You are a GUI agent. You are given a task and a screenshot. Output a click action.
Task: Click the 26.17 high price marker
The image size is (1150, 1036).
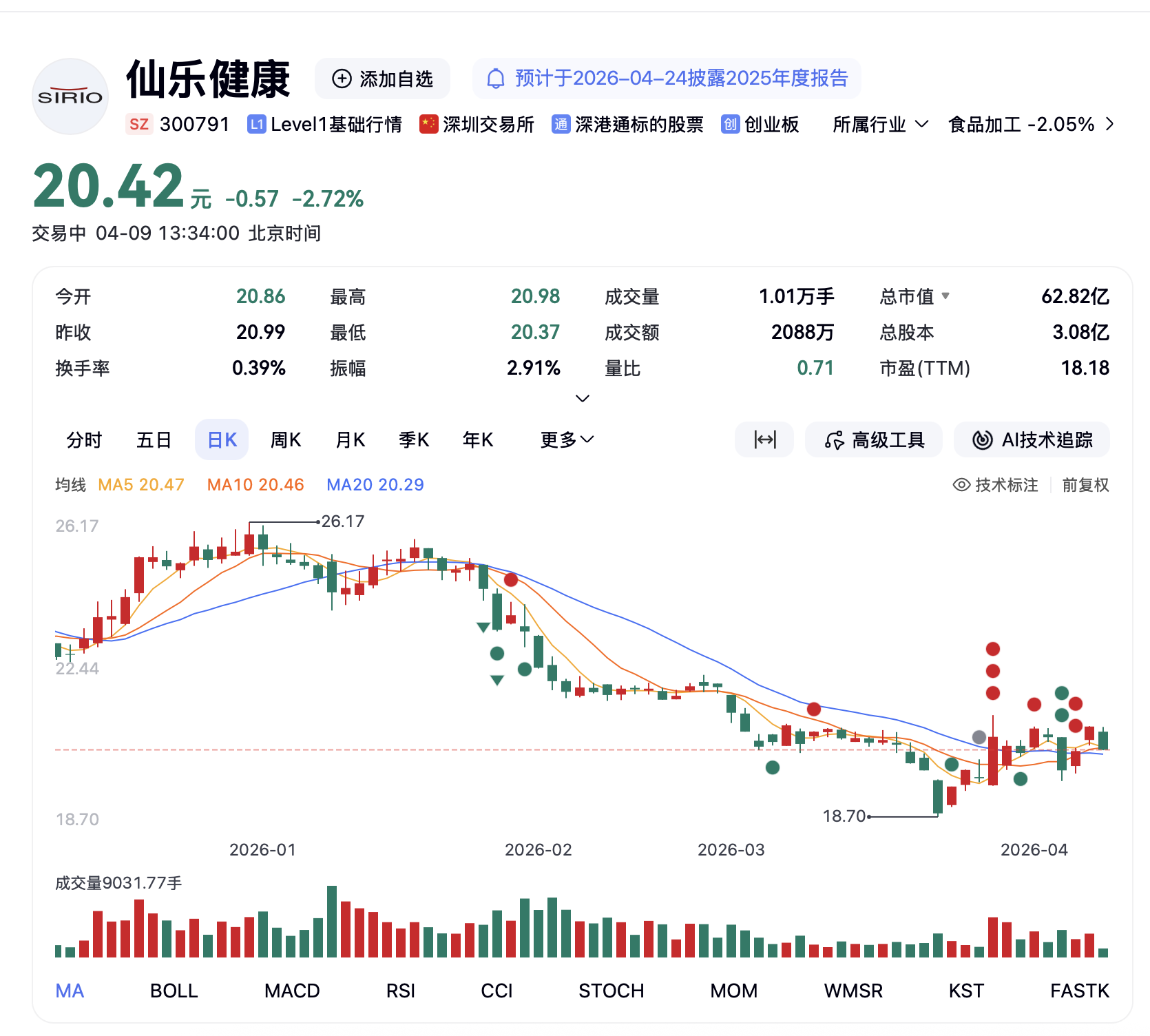pyautogui.click(x=342, y=521)
